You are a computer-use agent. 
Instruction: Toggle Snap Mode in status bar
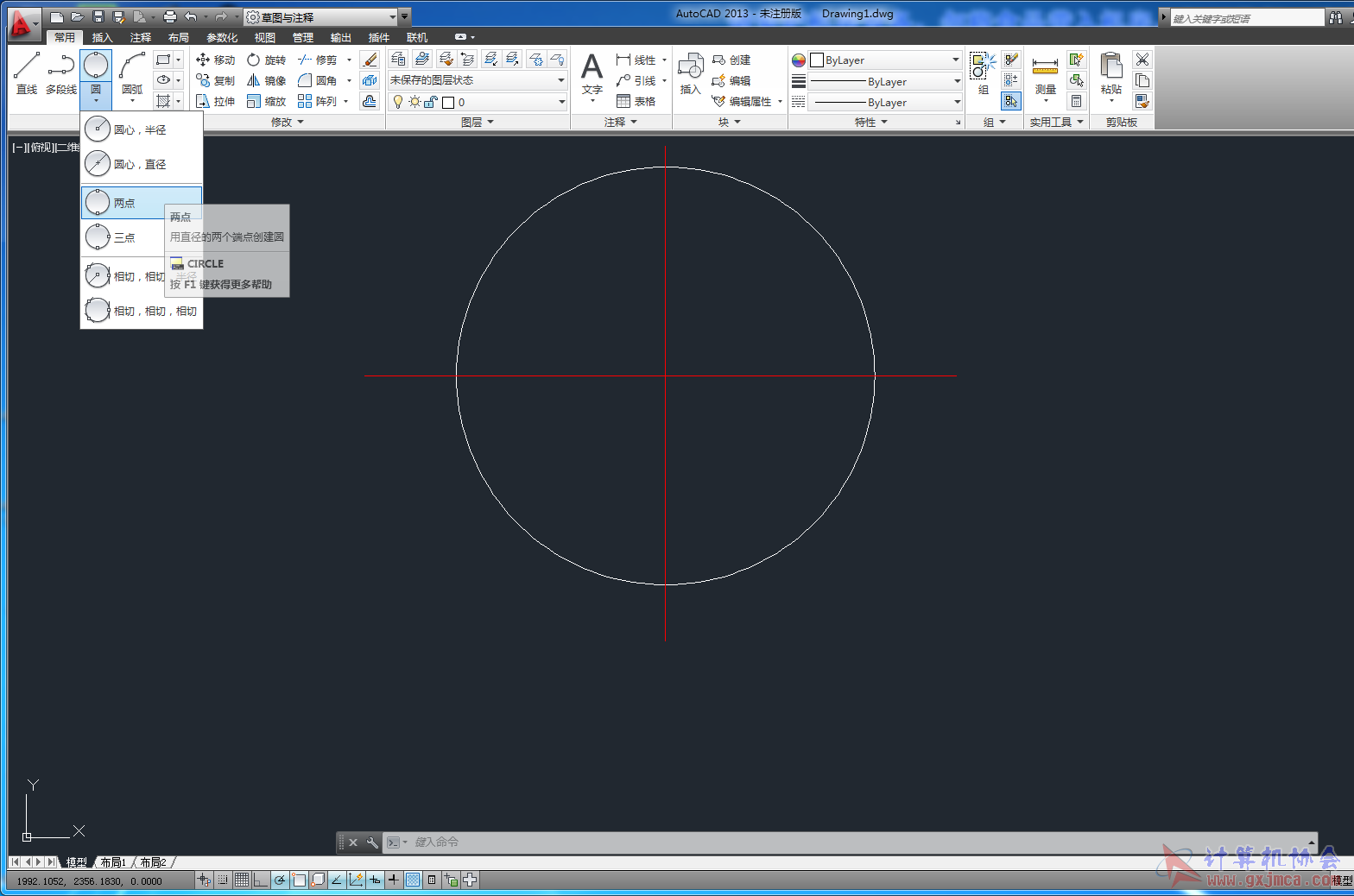223,880
